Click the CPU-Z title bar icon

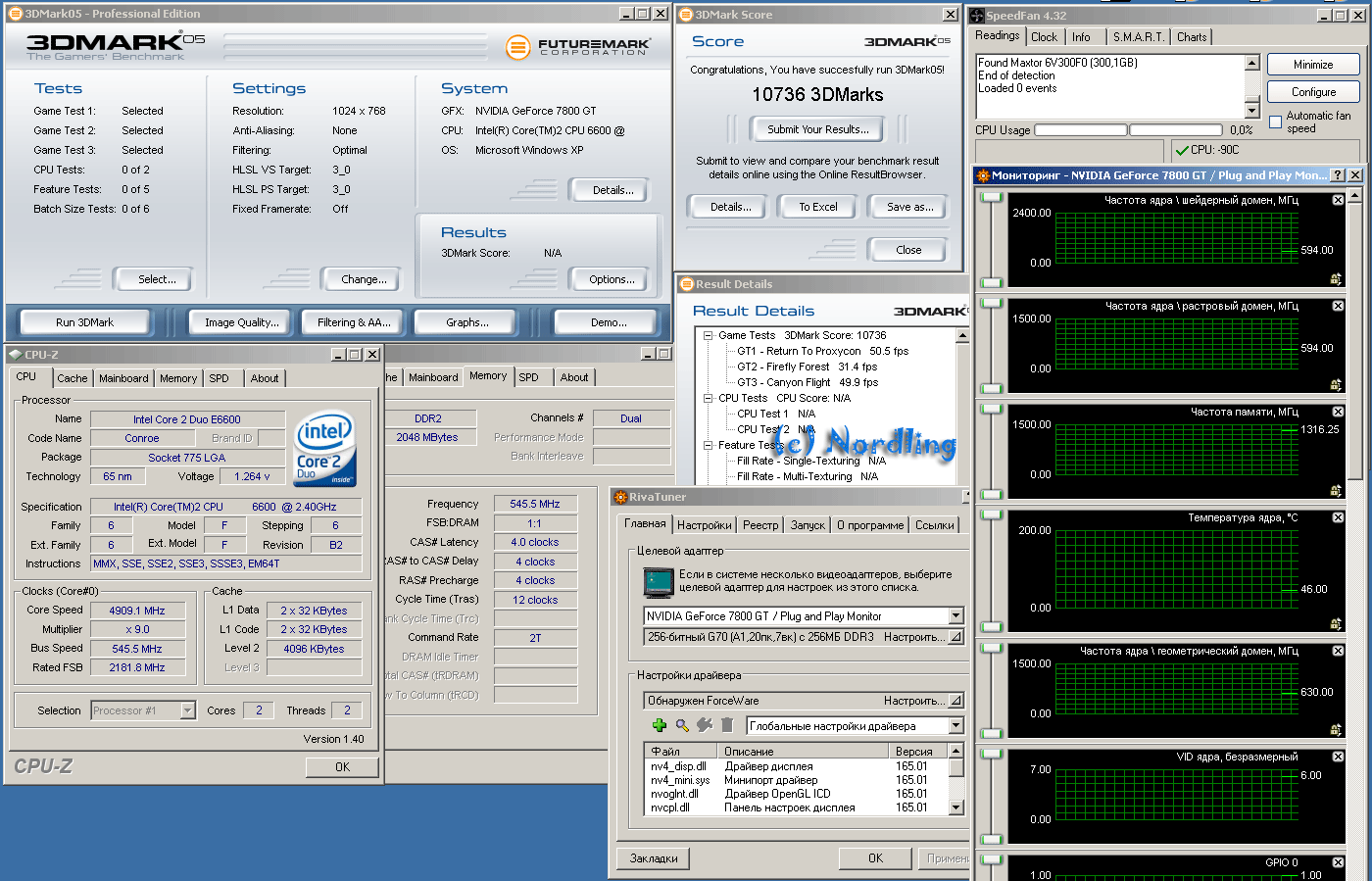tap(15, 354)
